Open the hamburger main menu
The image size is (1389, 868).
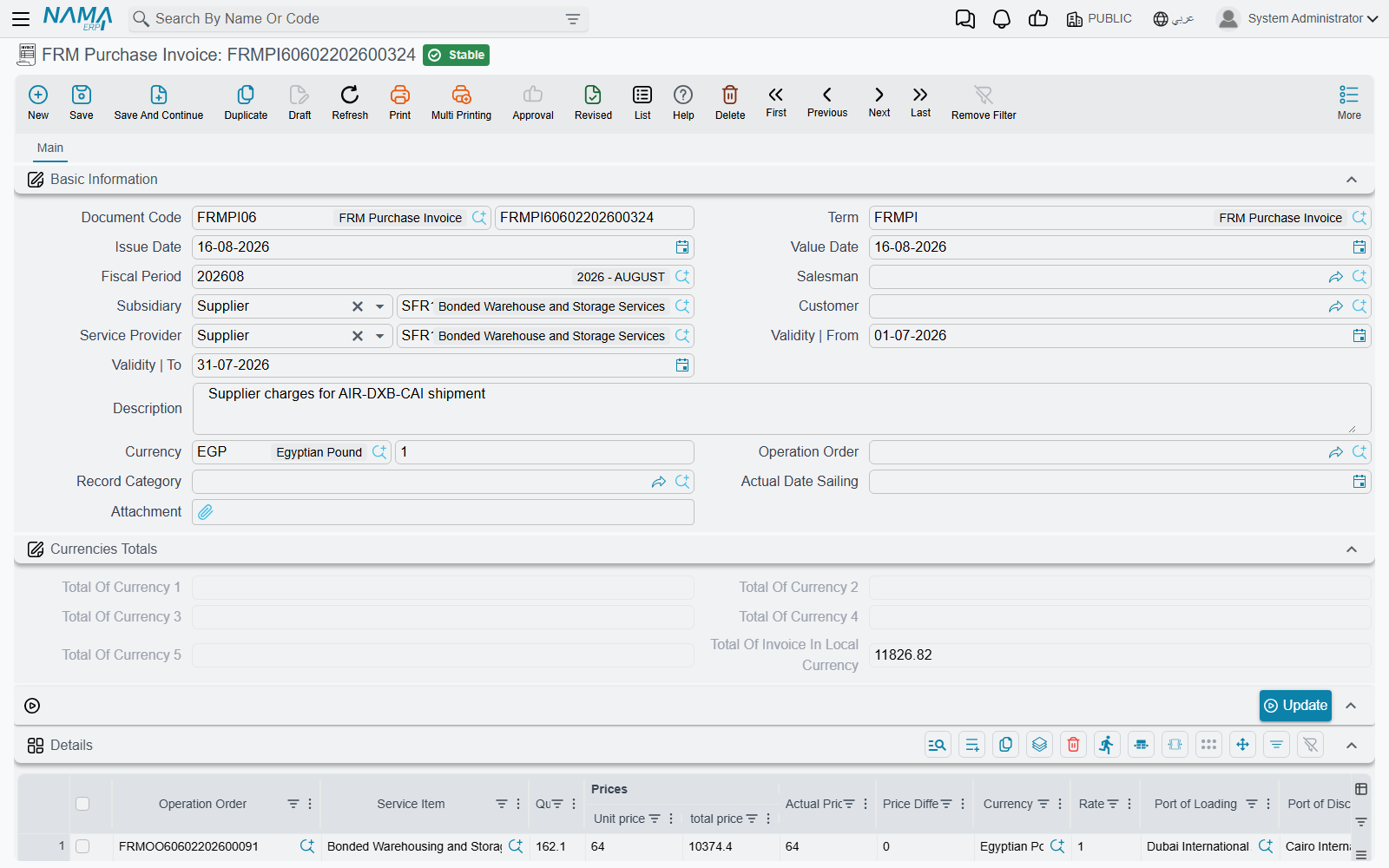tap(21, 18)
